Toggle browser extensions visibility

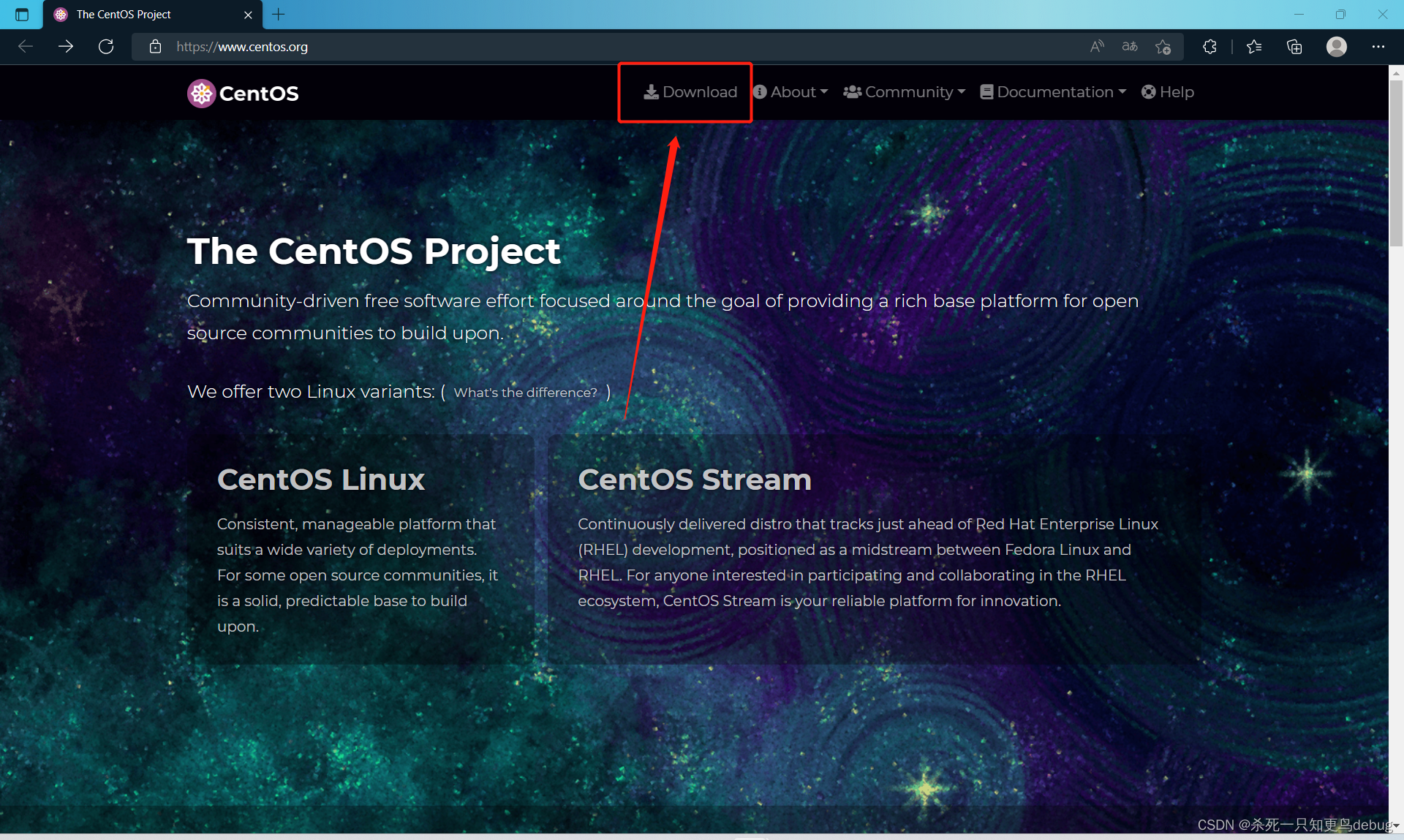tap(1211, 47)
